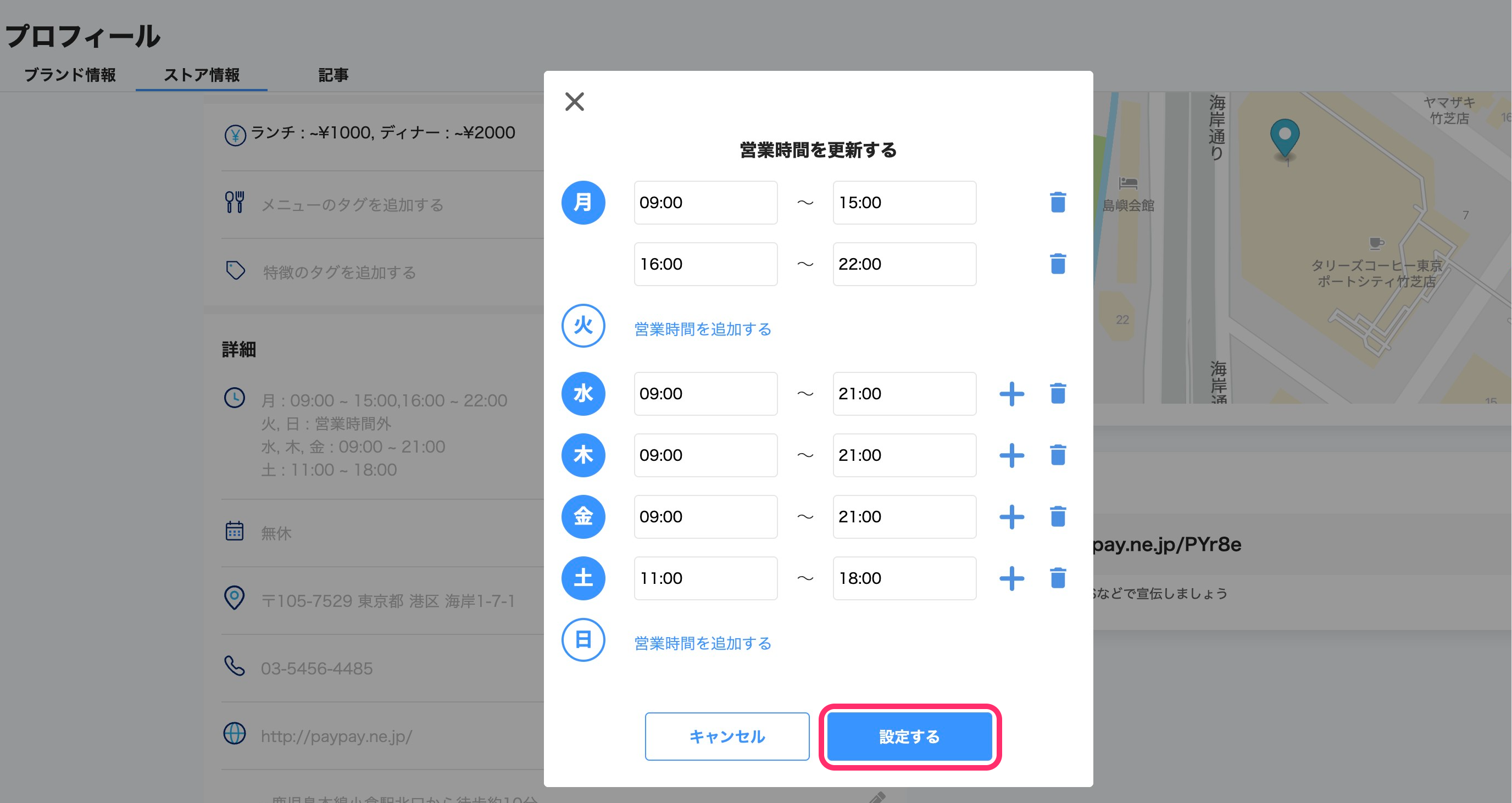The image size is (1512, 803).
Task: Add another time slot for Wednesday
Action: pyautogui.click(x=1011, y=394)
